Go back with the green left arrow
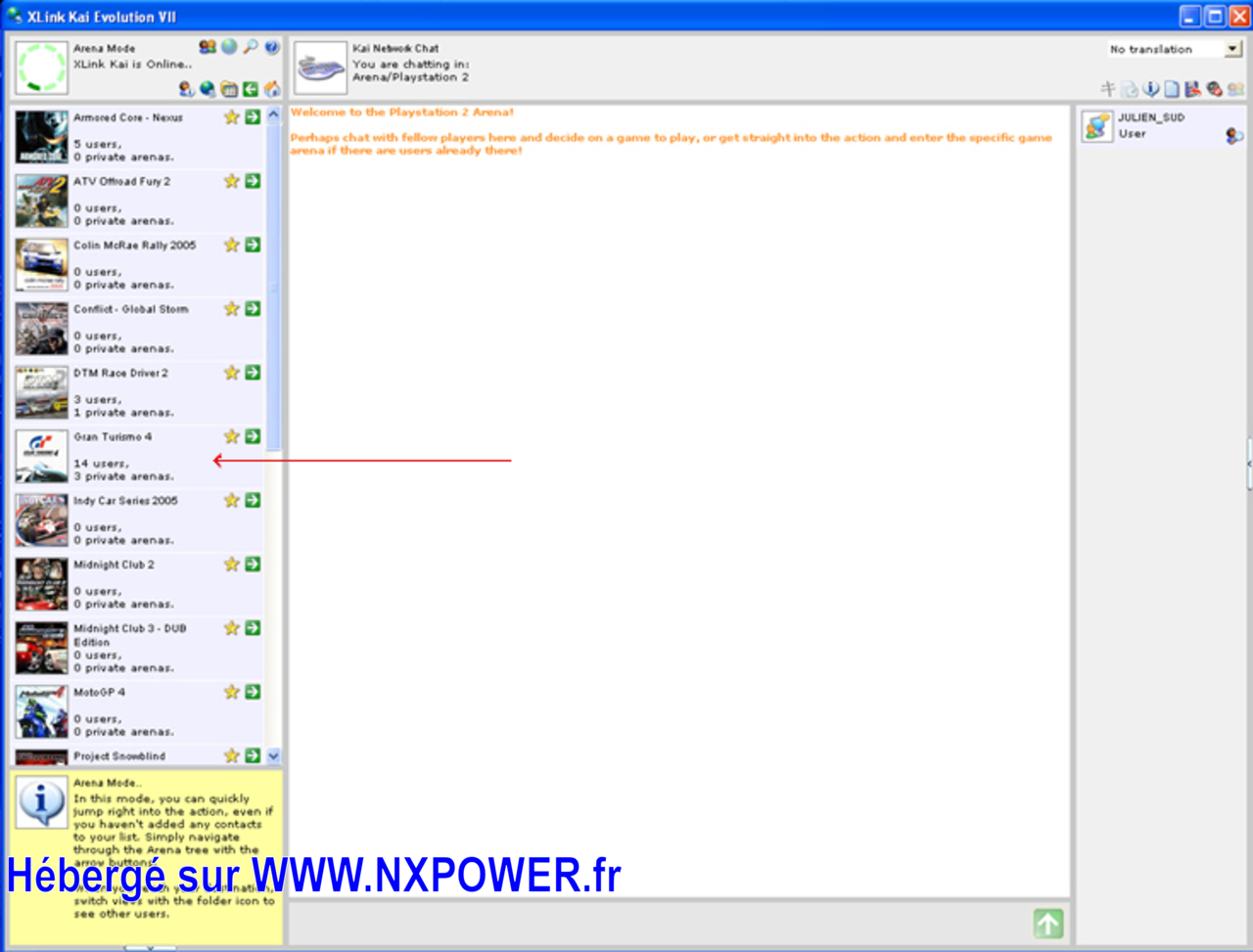 point(251,89)
